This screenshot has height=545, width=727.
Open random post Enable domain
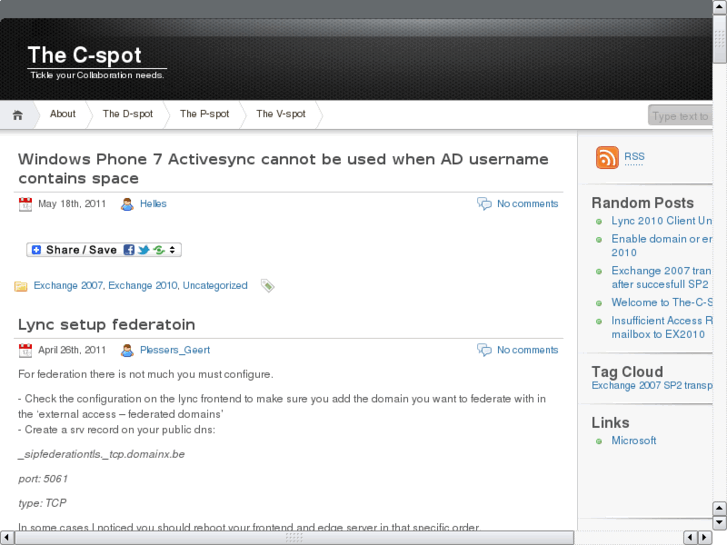662,246
